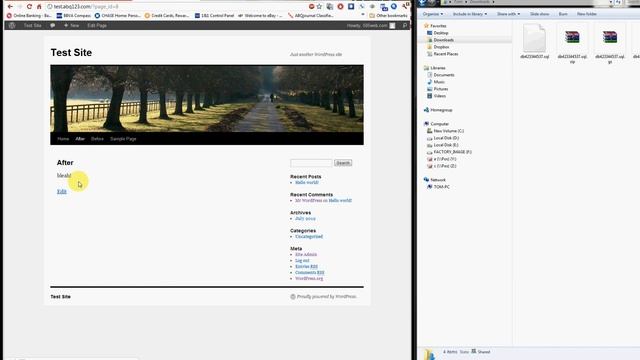The height and width of the screenshot is (360, 640).
Task: Open the Other bookmarks folder
Action: tap(388, 16)
